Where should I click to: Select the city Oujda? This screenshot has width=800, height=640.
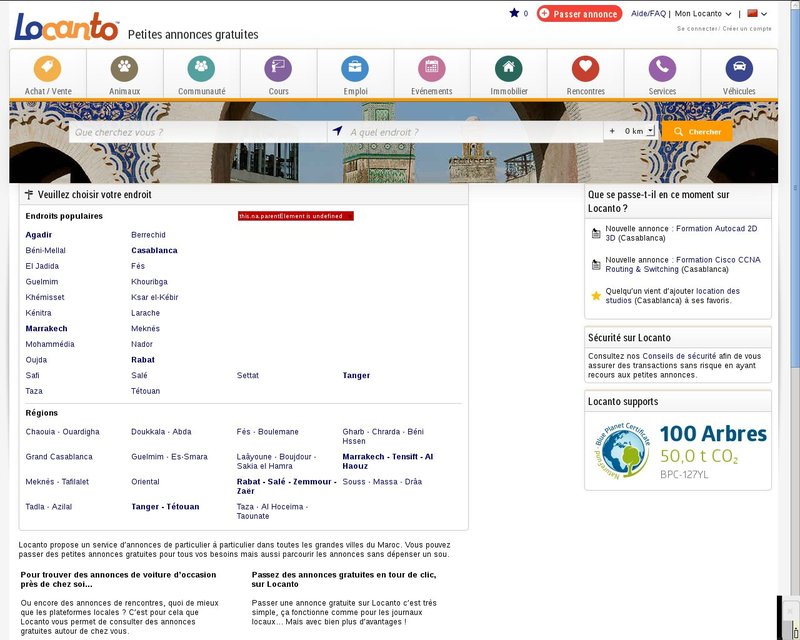(x=36, y=360)
